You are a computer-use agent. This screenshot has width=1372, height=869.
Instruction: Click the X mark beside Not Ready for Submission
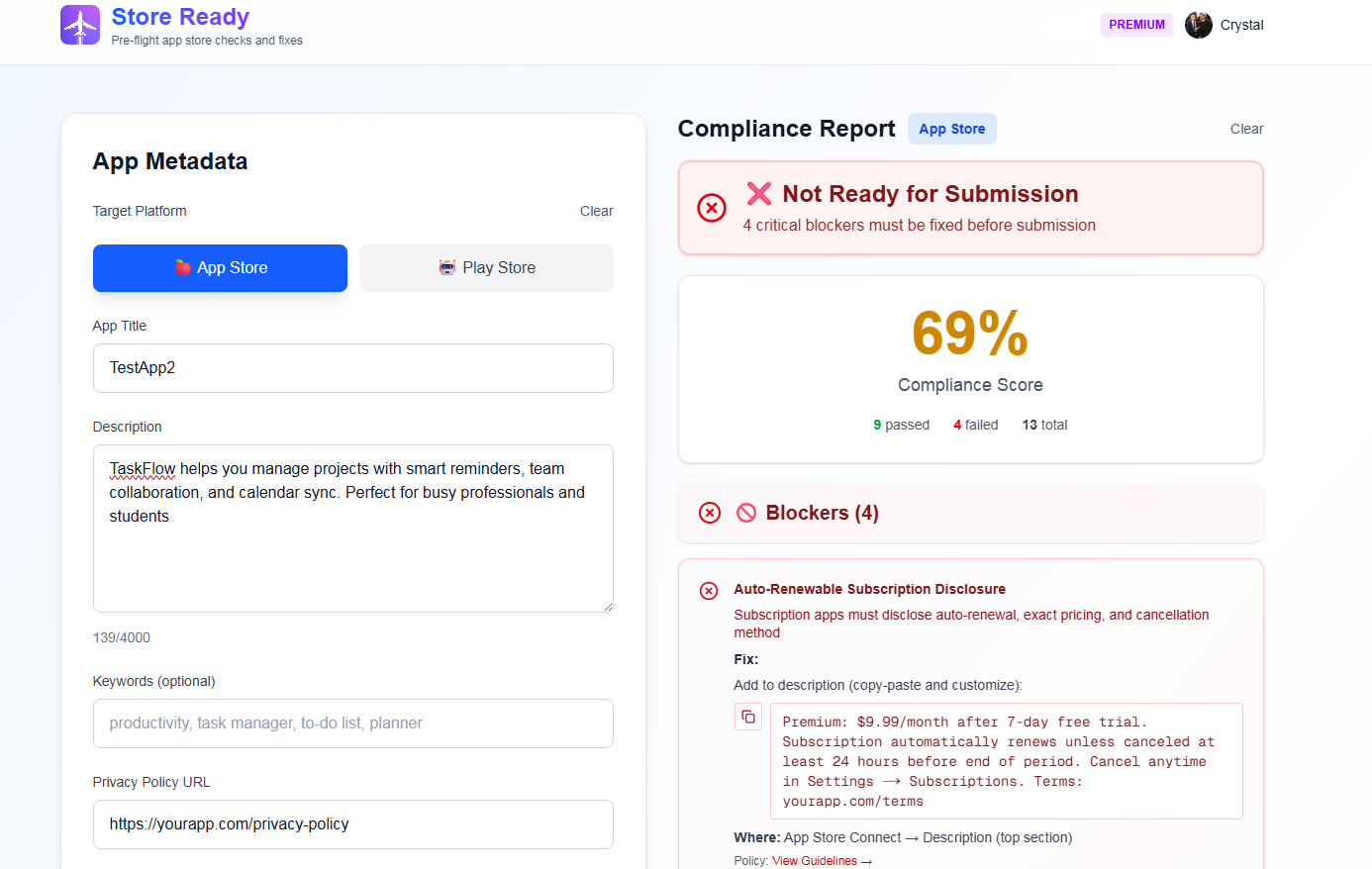(758, 194)
